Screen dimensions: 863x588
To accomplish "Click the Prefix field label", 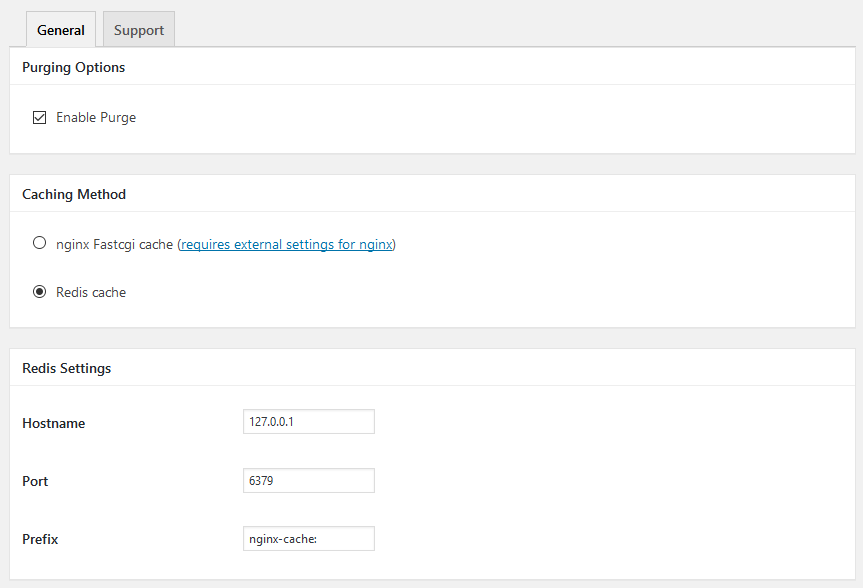I will pyautogui.click(x=40, y=539).
